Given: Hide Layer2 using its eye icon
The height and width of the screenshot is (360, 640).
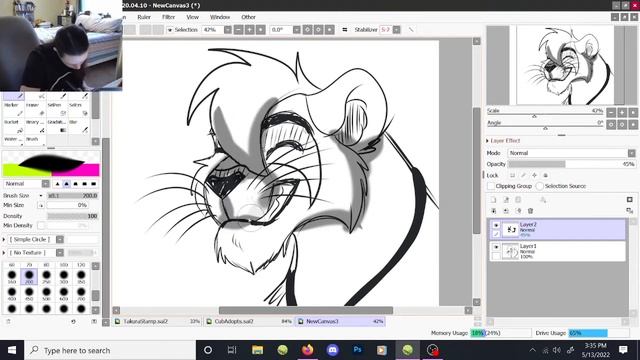Looking at the screenshot, I should 496,225.
